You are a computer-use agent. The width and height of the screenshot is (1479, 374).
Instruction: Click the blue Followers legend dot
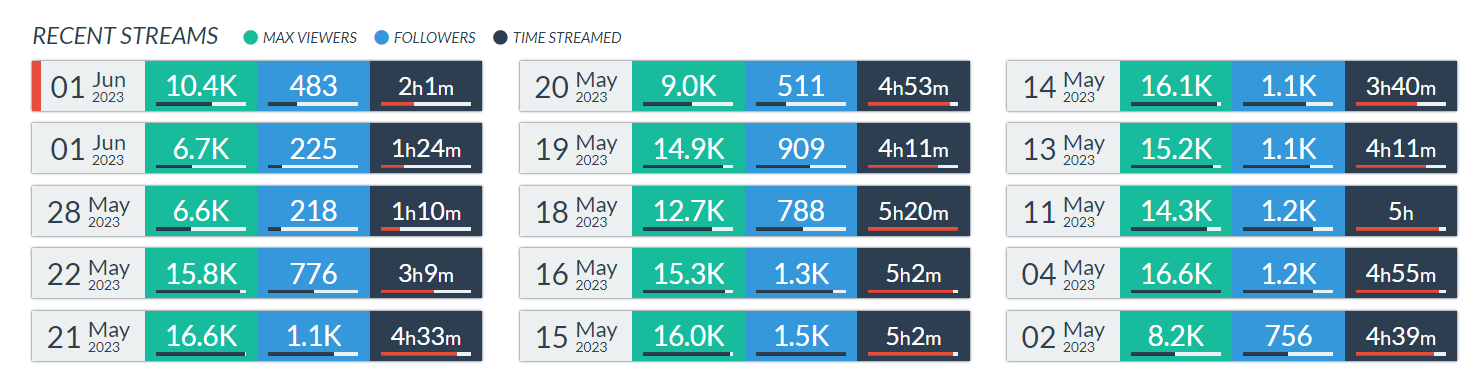point(381,38)
